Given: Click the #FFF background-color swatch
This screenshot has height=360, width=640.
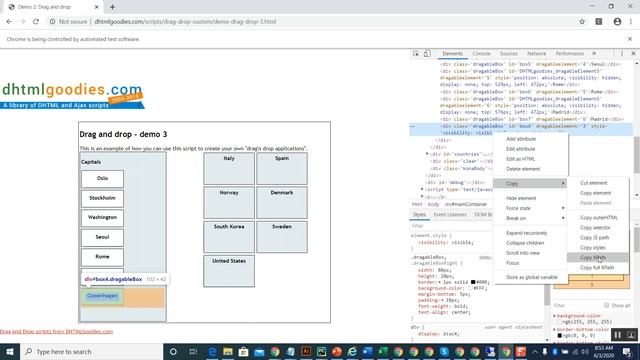Looking at the screenshot, I should 470,288.
